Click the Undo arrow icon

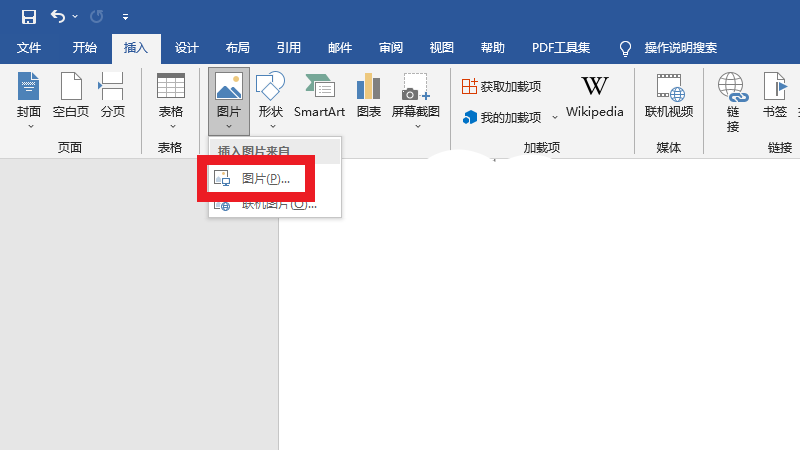pyautogui.click(x=58, y=16)
